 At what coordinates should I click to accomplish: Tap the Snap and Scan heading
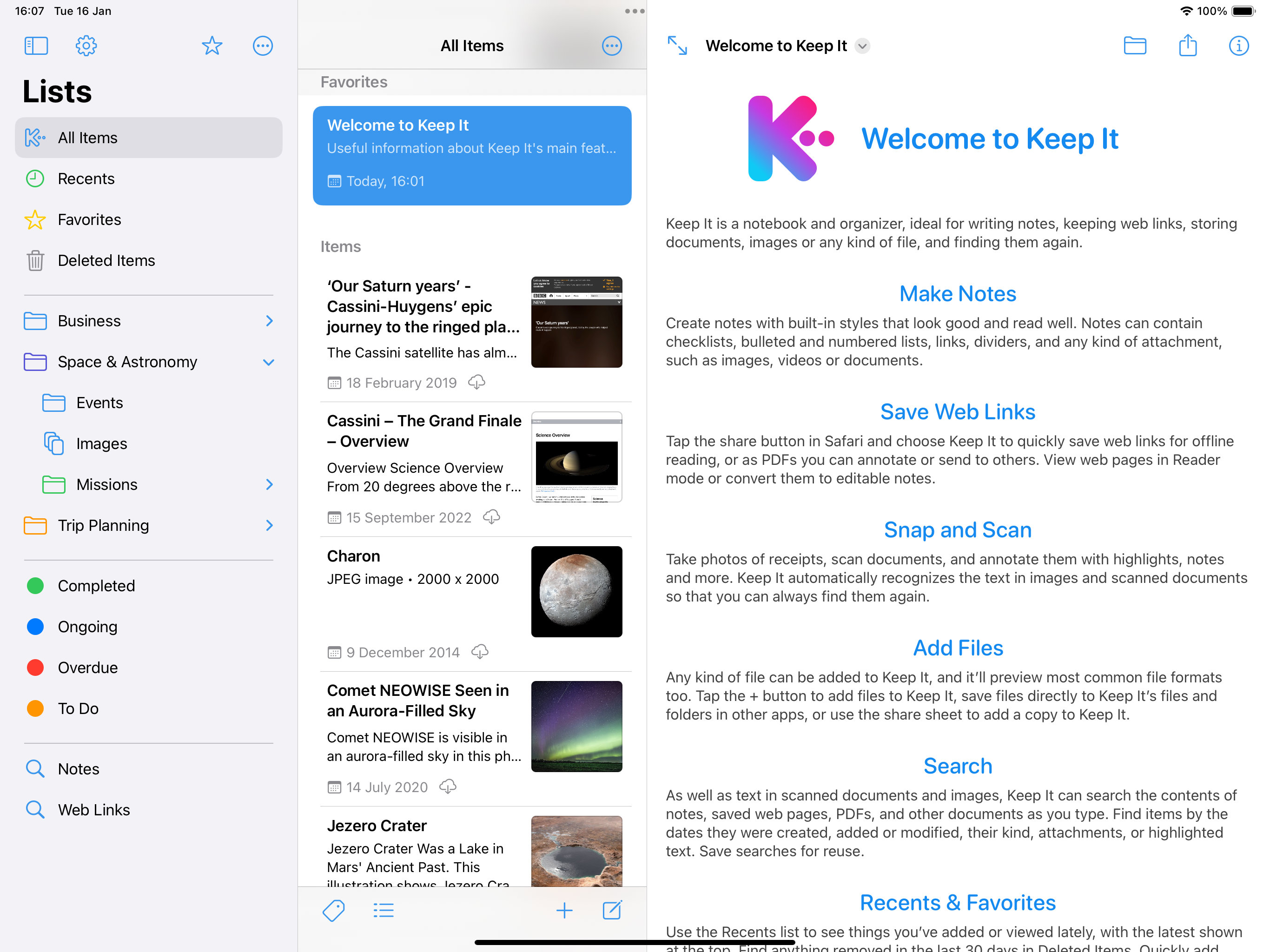click(958, 529)
